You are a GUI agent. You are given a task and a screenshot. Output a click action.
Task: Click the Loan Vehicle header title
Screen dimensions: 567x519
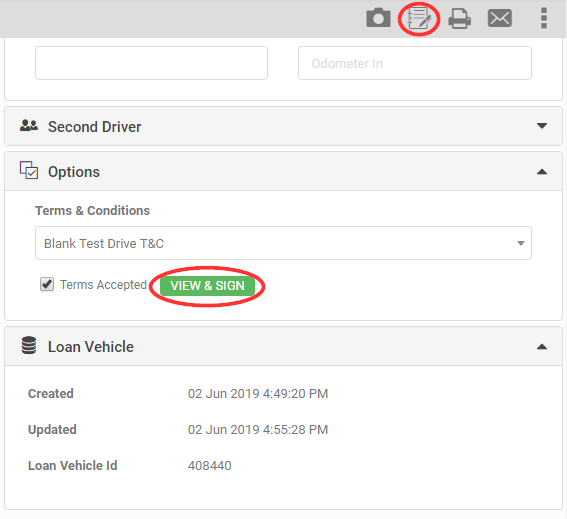tap(91, 347)
